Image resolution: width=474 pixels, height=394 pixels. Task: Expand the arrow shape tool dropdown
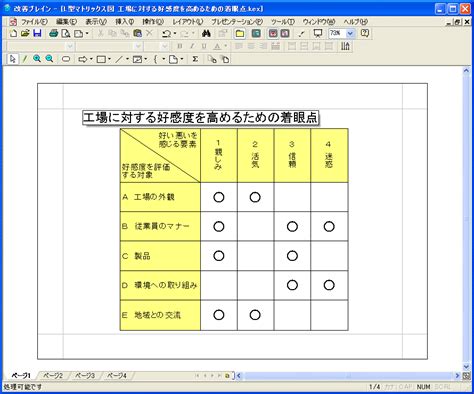tap(91, 59)
